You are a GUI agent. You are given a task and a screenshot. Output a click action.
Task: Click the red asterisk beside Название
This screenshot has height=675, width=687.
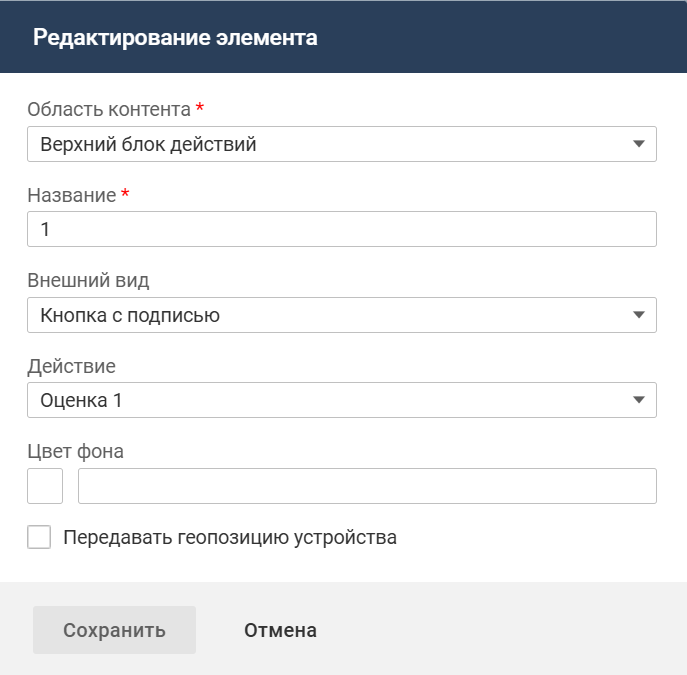(125, 194)
